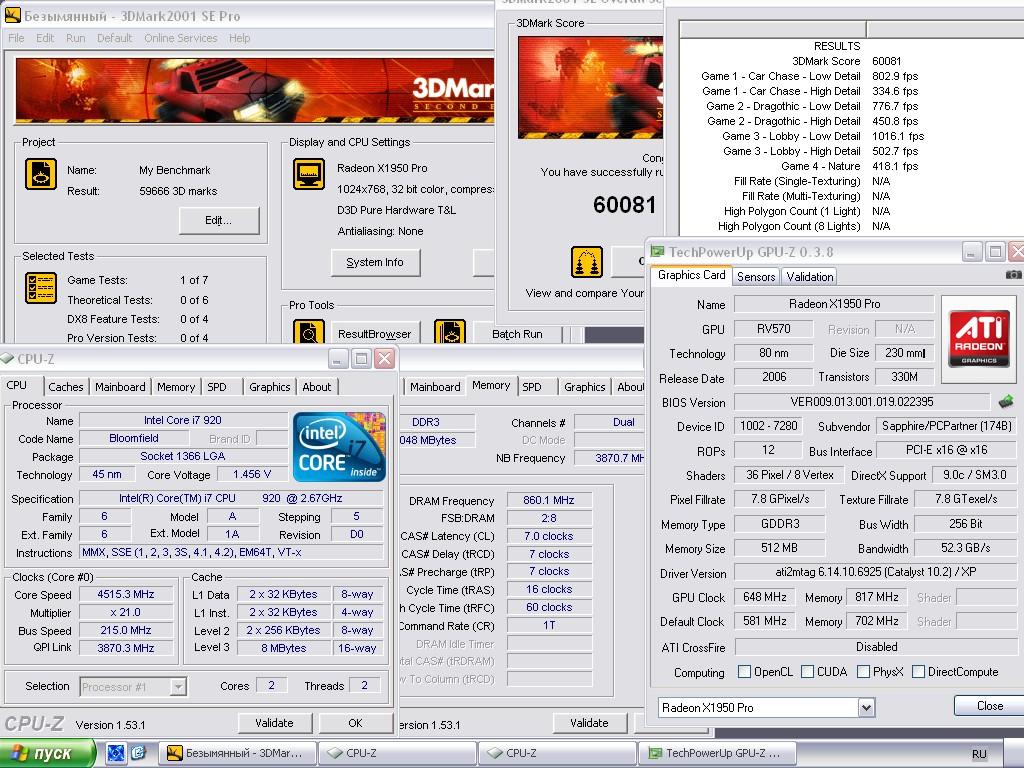Click Validate in the front CPU-Z window
1024x768 pixels.
coord(274,723)
